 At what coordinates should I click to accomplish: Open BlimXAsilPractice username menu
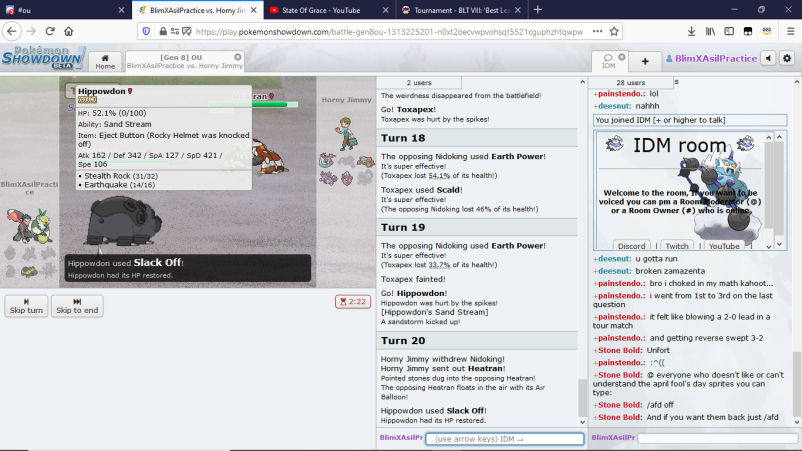click(x=711, y=58)
